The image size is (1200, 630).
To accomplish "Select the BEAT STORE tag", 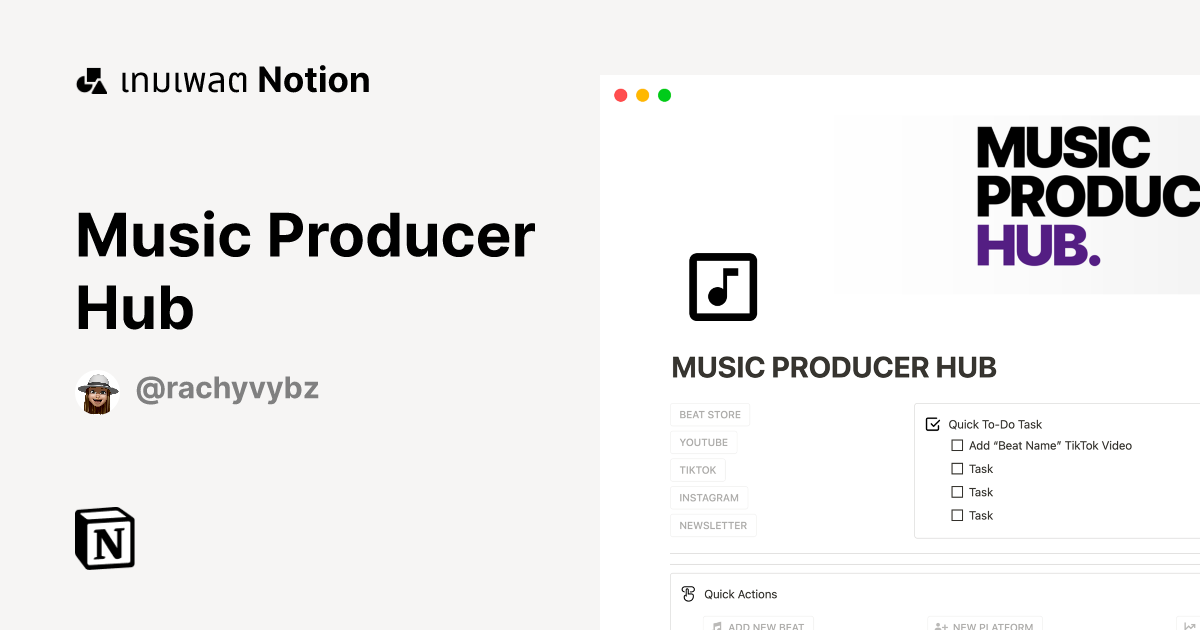I will 709,414.
